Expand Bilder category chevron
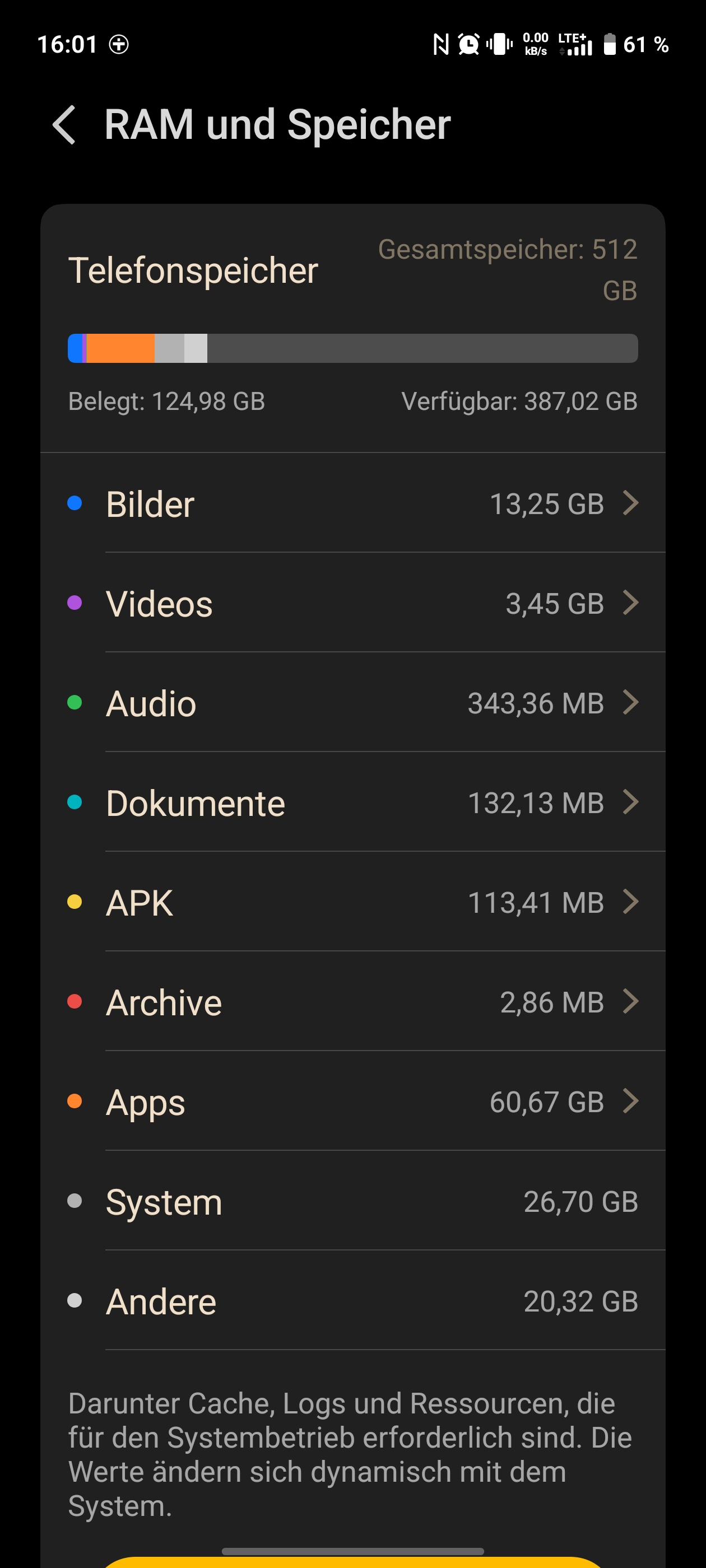 tap(631, 503)
